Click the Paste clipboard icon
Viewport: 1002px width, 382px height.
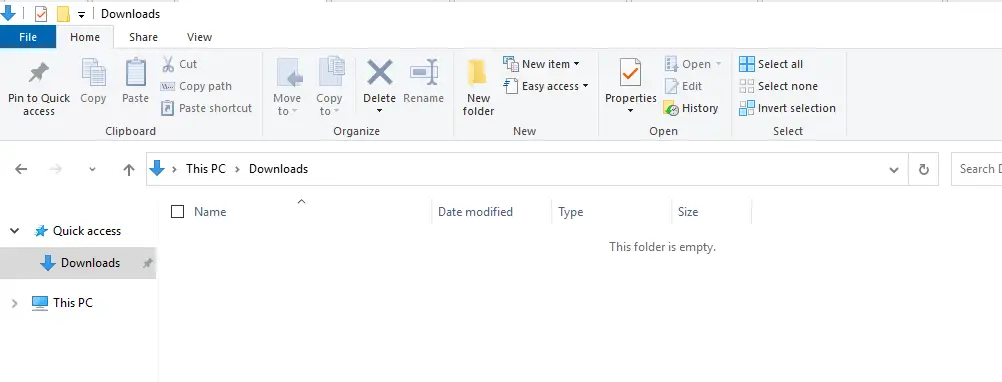(135, 72)
